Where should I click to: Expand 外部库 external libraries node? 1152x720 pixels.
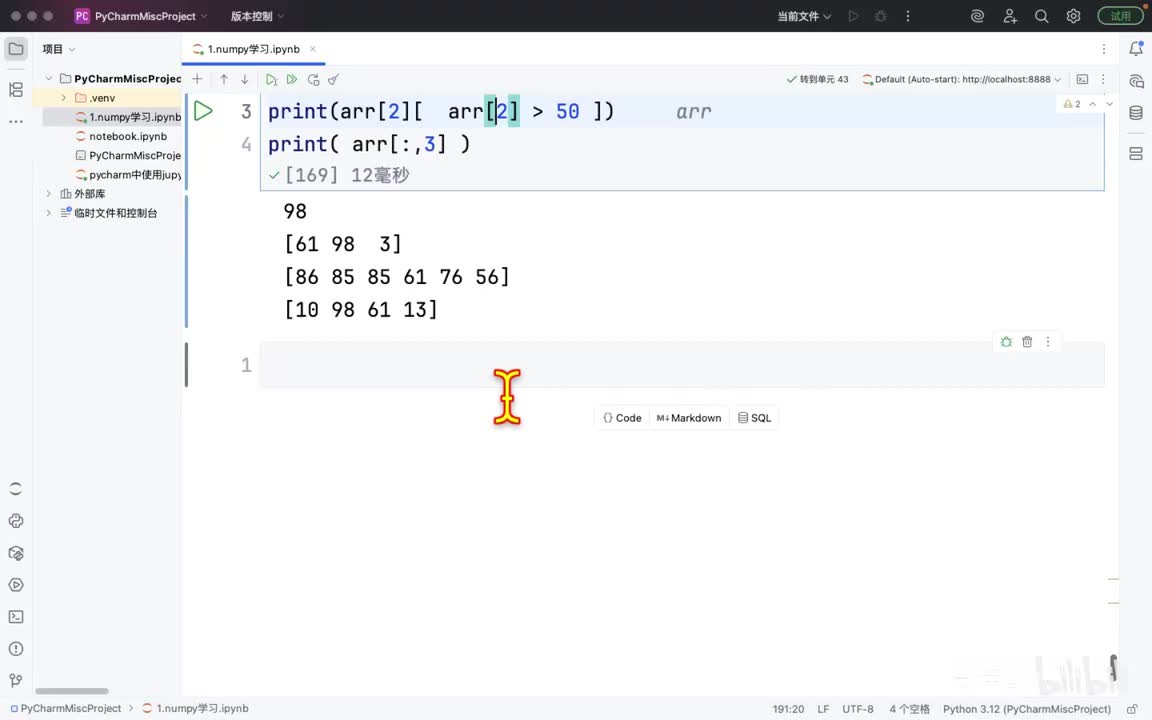[48, 194]
